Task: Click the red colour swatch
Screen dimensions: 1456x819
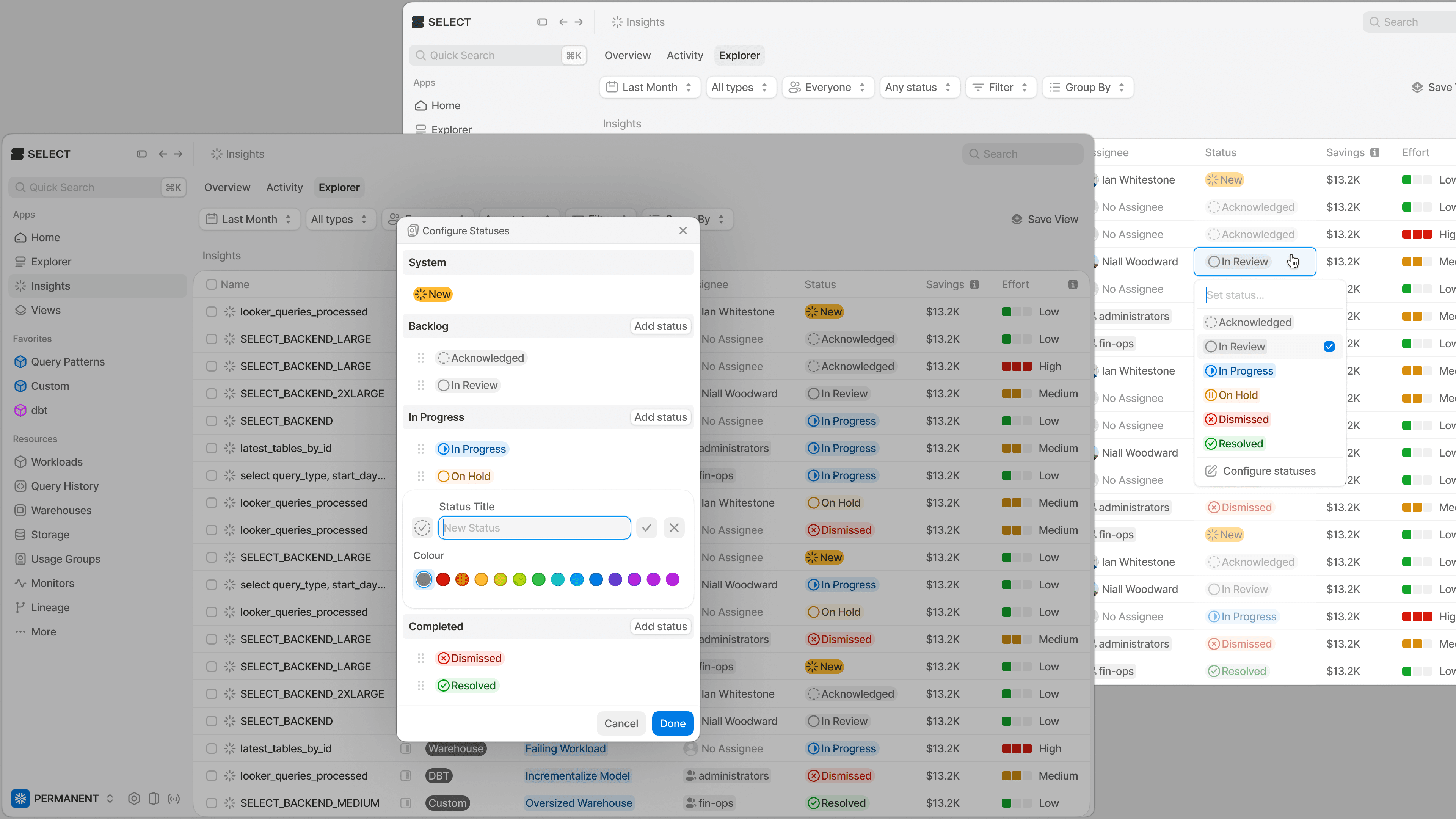Action: [442, 579]
